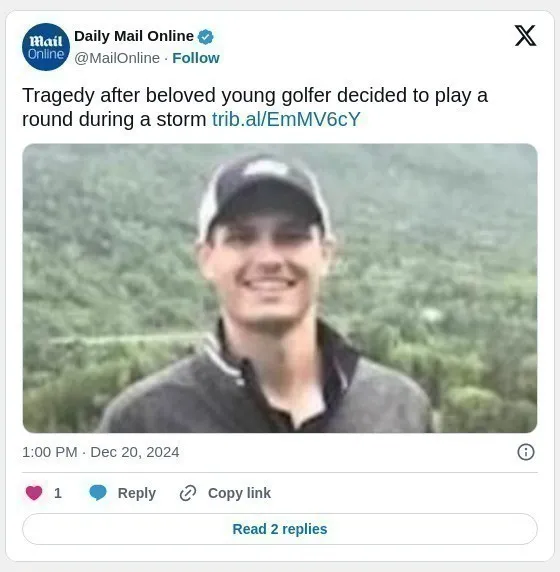Image resolution: width=560 pixels, height=572 pixels.
Task: Click the word Online in the avatar logo
Action: [x=46, y=54]
